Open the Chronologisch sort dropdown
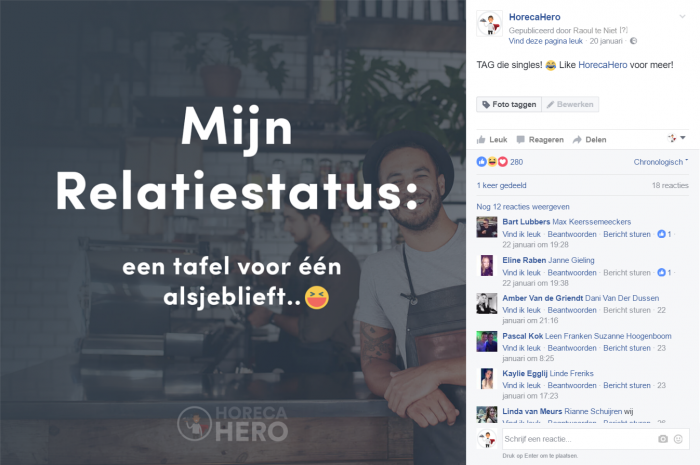700x465 pixels. coord(661,162)
